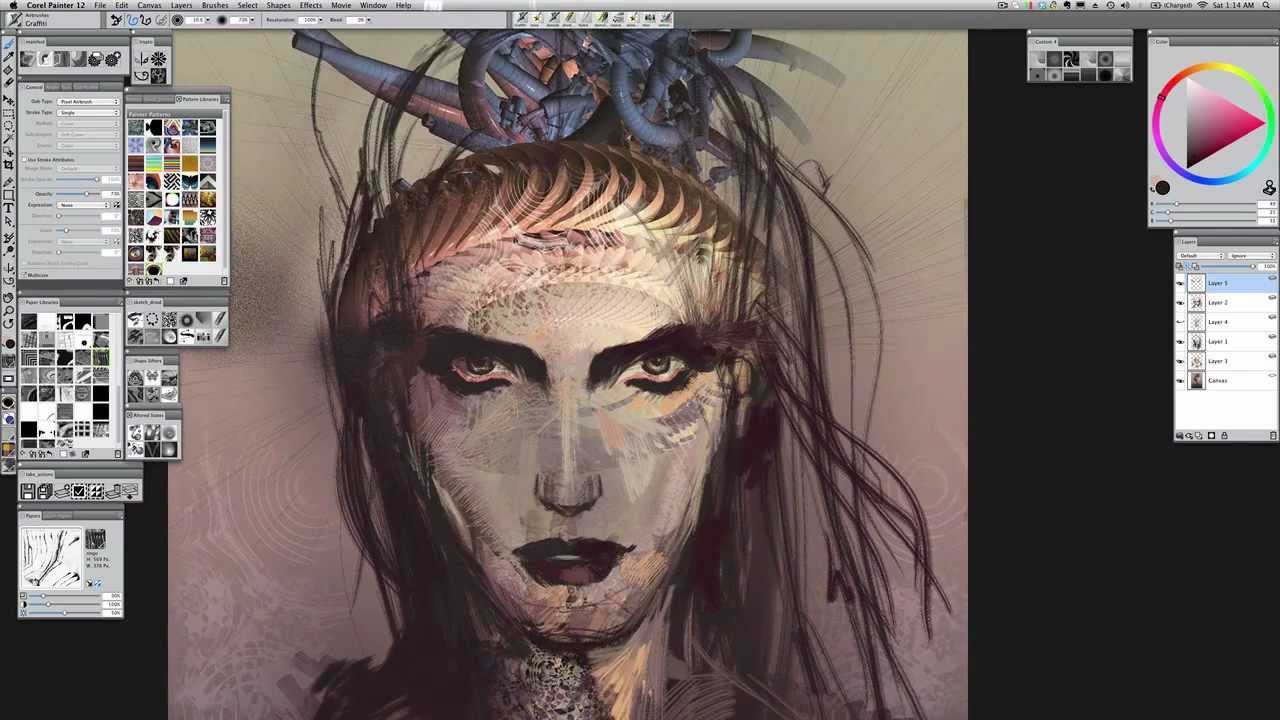Select Layer 2 in Layers panel

[x=1226, y=302]
